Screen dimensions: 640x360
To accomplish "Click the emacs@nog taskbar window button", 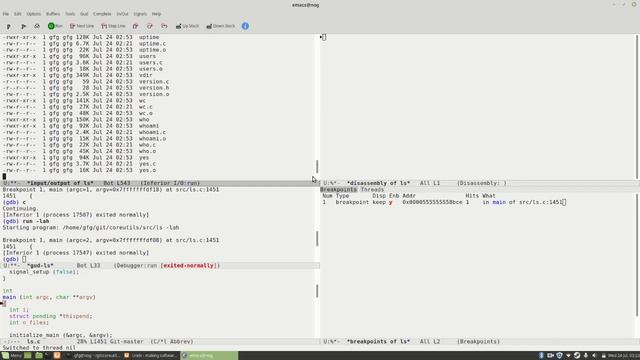I will tap(209, 356).
